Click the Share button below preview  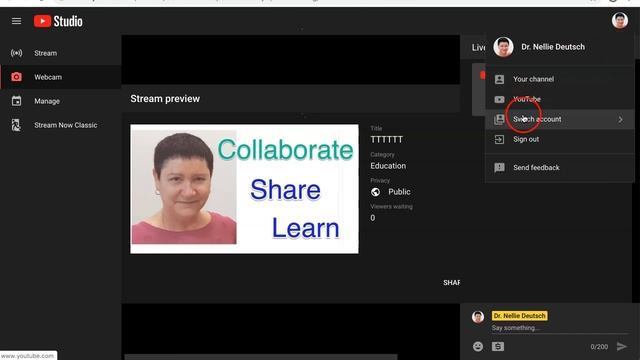[x=451, y=282]
